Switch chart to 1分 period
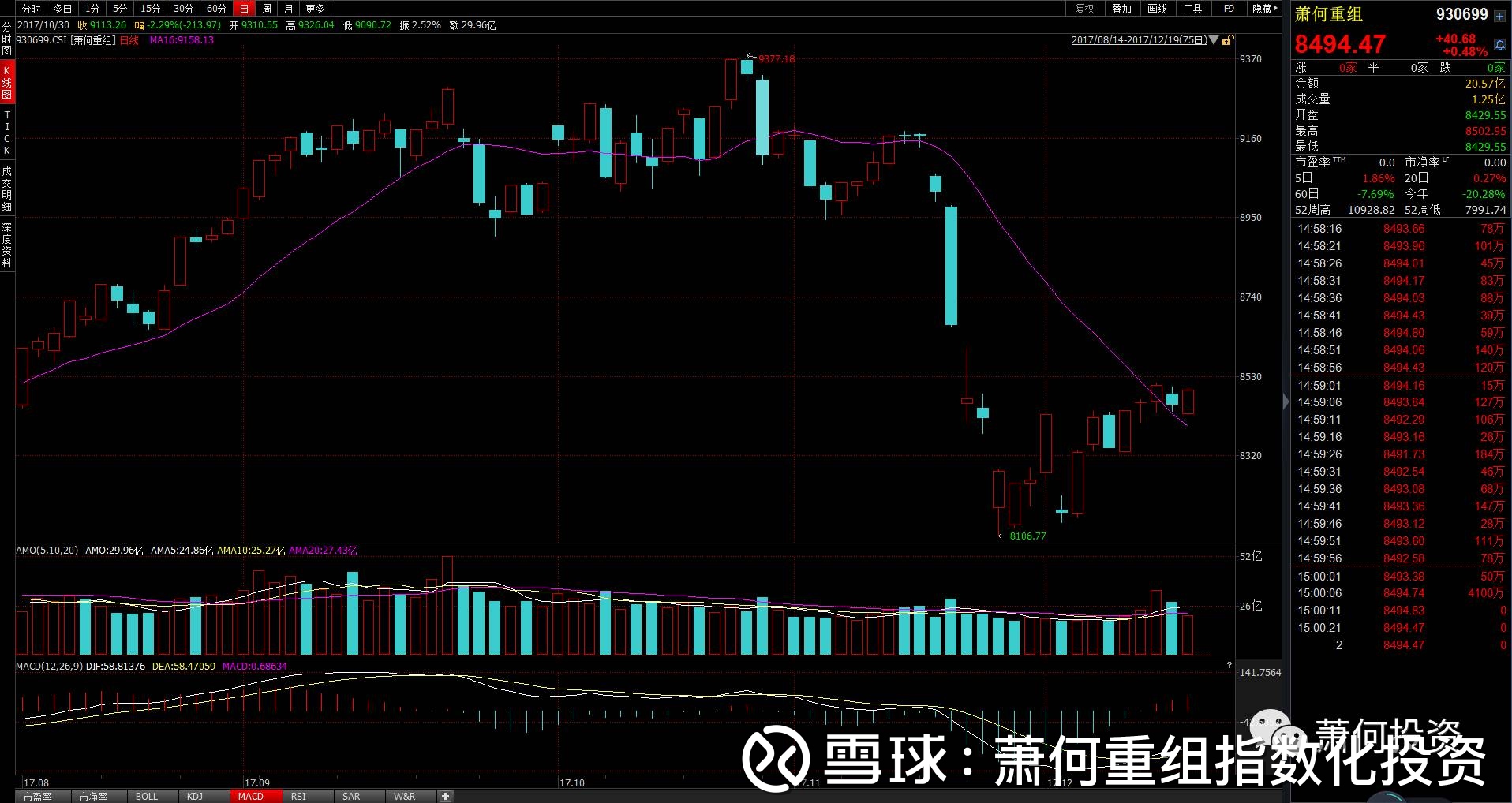This screenshot has width=1512, height=803. click(x=92, y=9)
